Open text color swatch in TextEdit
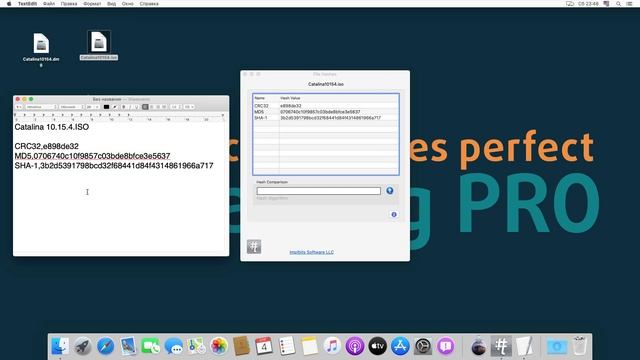Screen dimensions: 640x360 [106, 107]
